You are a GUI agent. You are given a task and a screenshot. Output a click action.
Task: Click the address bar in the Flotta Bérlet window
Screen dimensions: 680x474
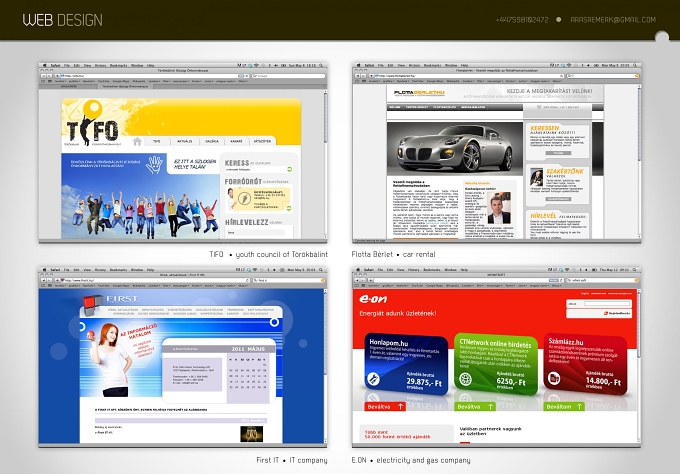pyautogui.click(x=469, y=76)
